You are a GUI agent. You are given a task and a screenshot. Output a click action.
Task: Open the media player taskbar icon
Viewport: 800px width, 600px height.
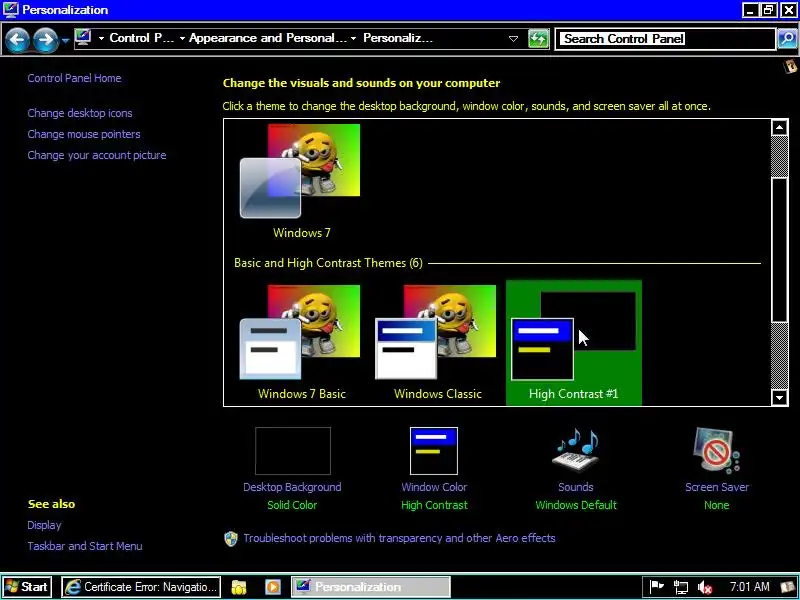[273, 587]
